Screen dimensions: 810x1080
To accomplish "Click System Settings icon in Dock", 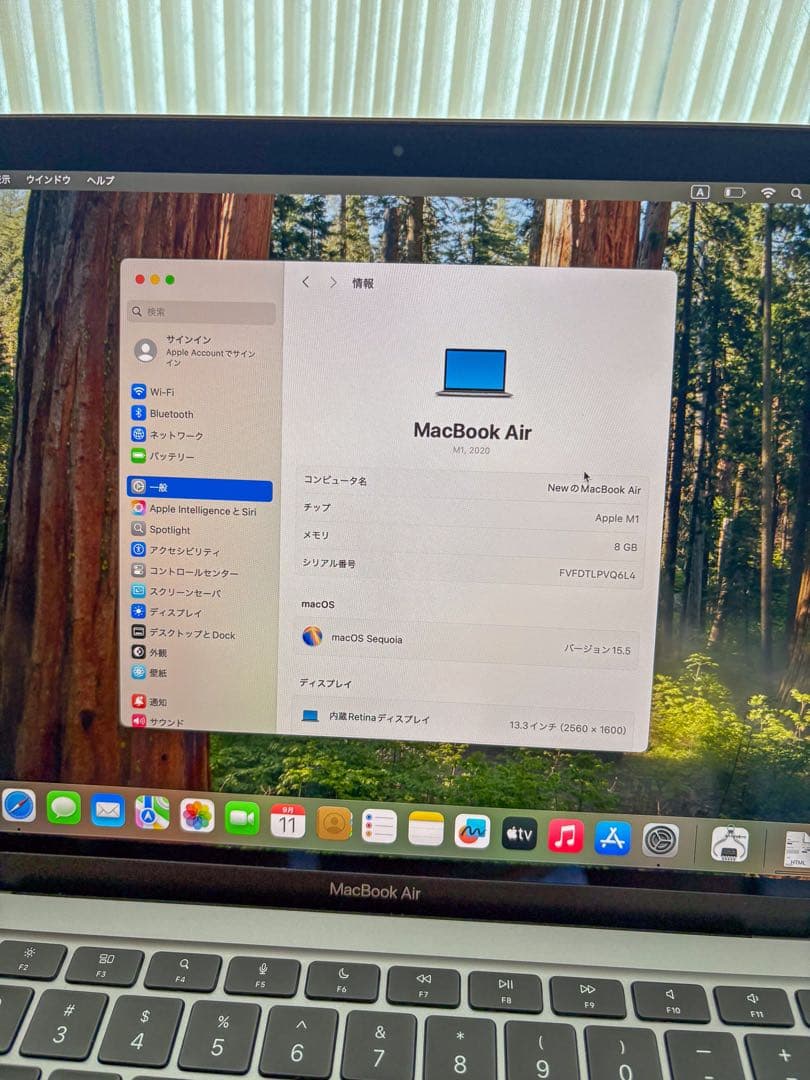I will click(661, 841).
